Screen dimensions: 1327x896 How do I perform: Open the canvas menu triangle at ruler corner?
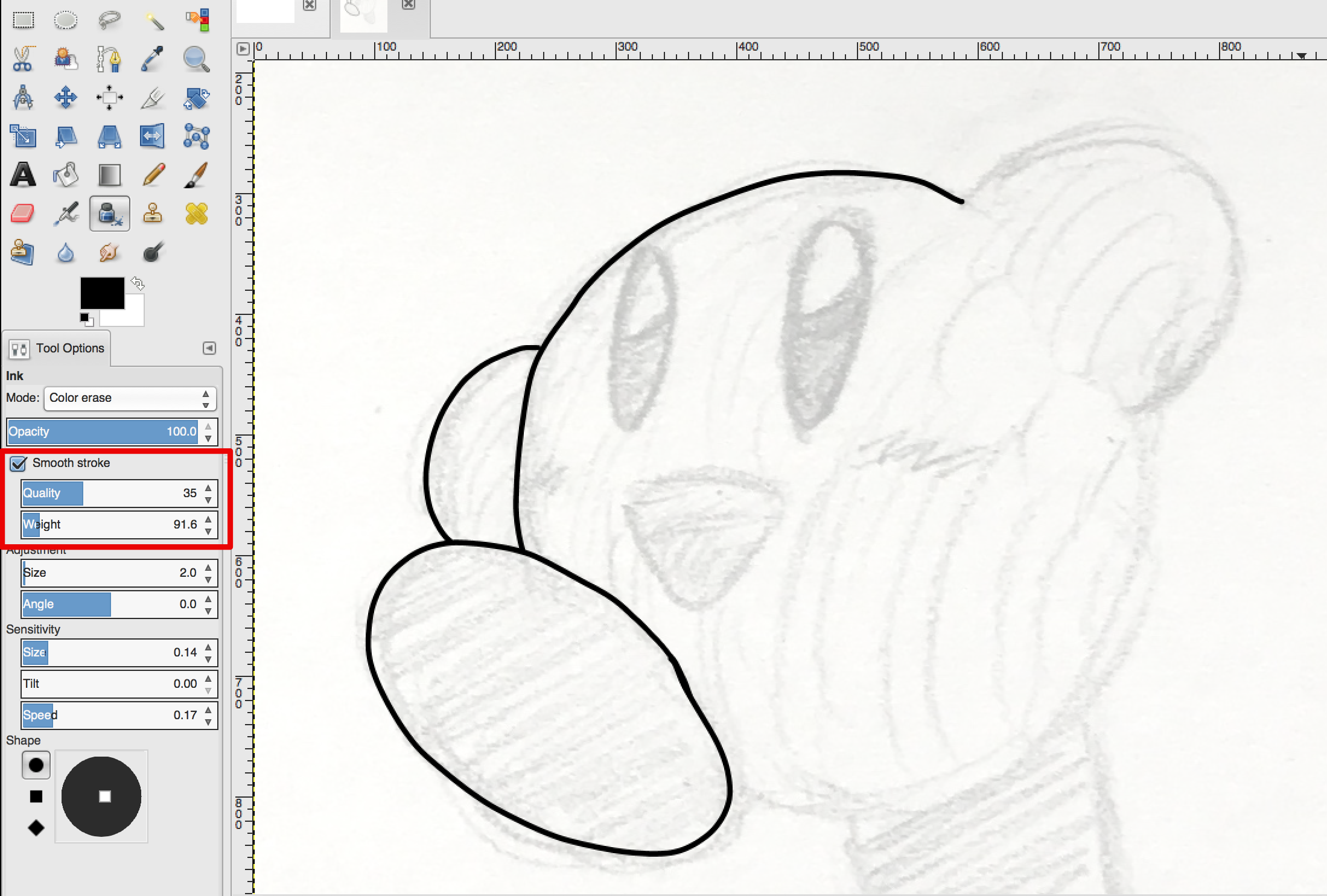point(243,48)
